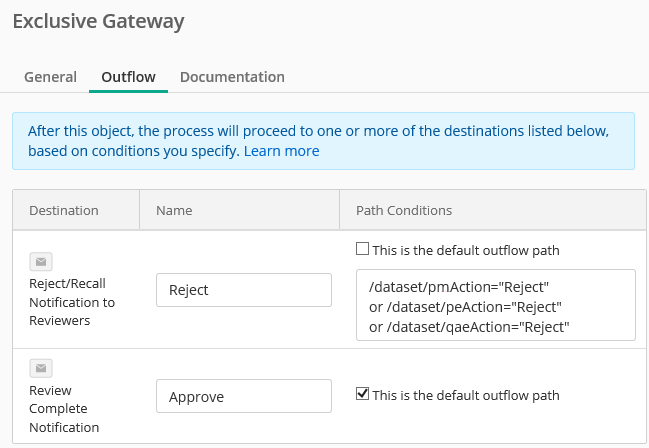Uncheck default outflow path for Approve row
Viewport: 649px width, 448px height.
[362, 394]
